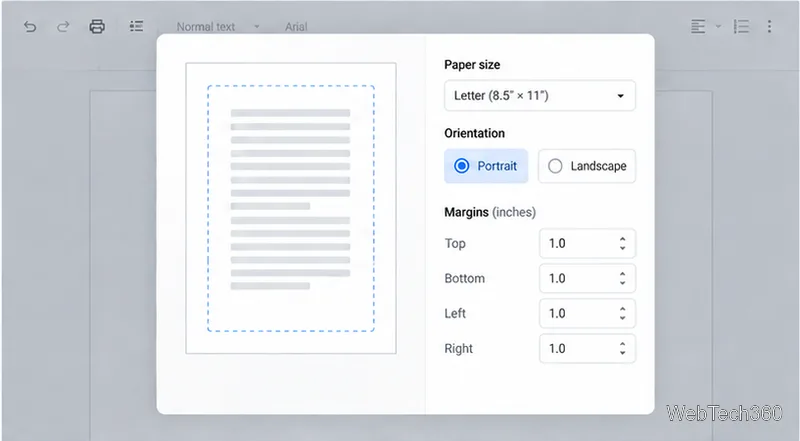Click the Bottom margin stepper arrows

click(622, 278)
